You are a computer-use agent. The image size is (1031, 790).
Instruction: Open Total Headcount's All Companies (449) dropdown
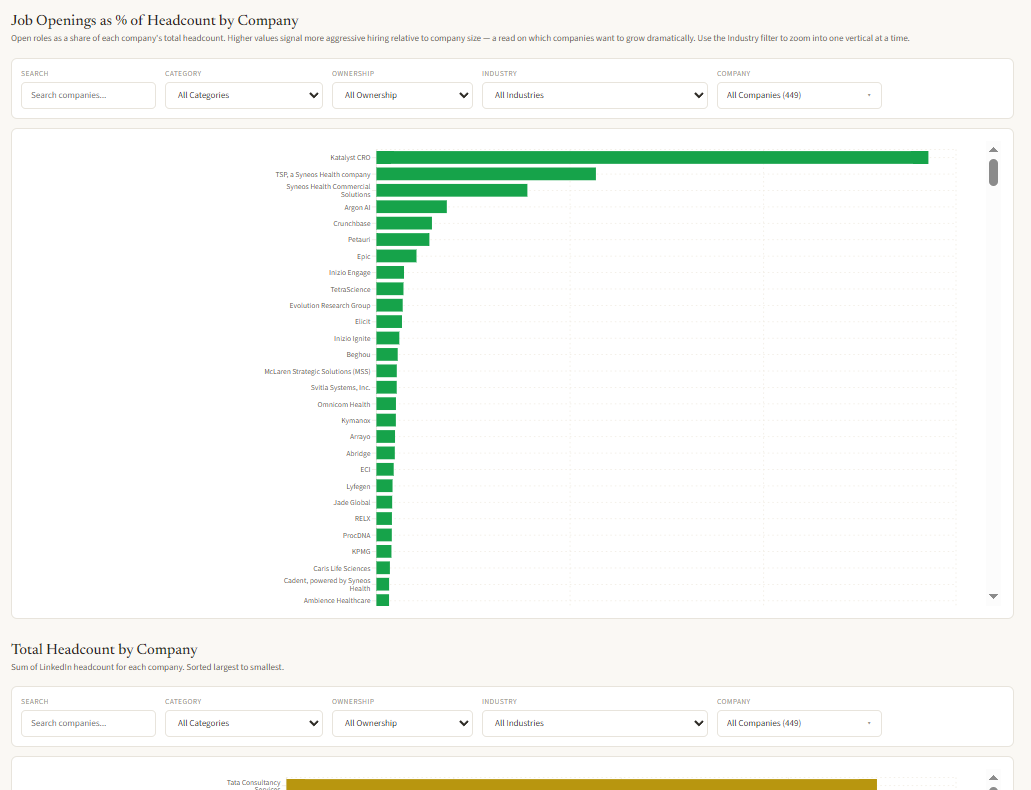point(799,723)
